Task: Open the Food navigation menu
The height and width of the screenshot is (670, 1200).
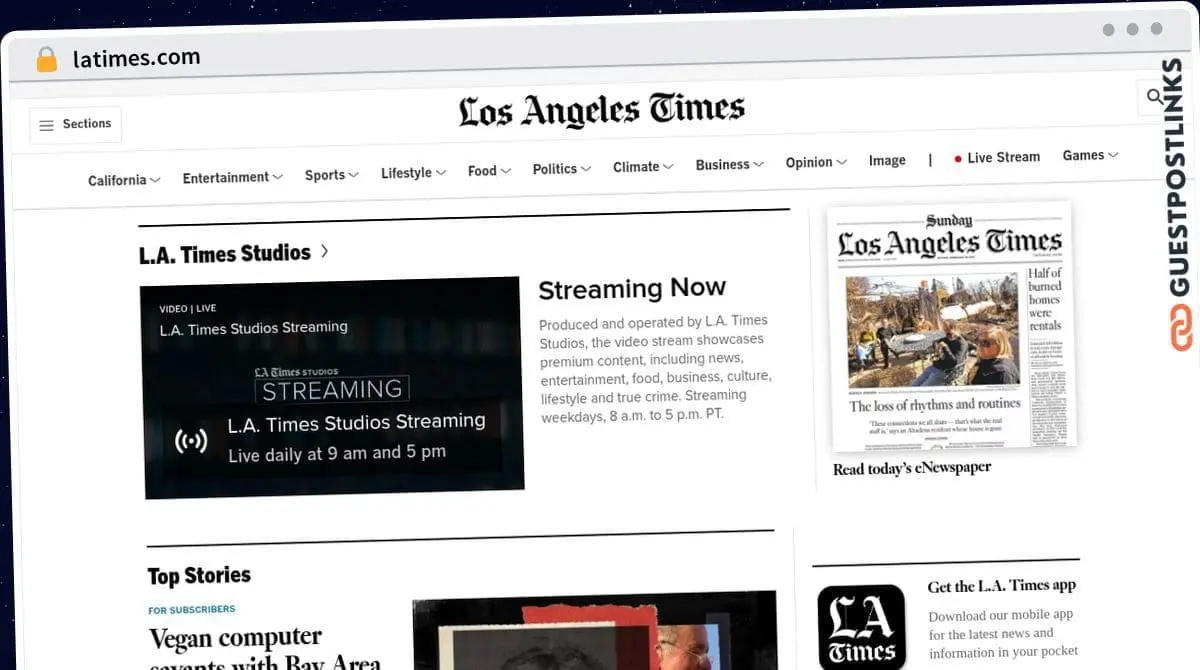Action: click(489, 171)
